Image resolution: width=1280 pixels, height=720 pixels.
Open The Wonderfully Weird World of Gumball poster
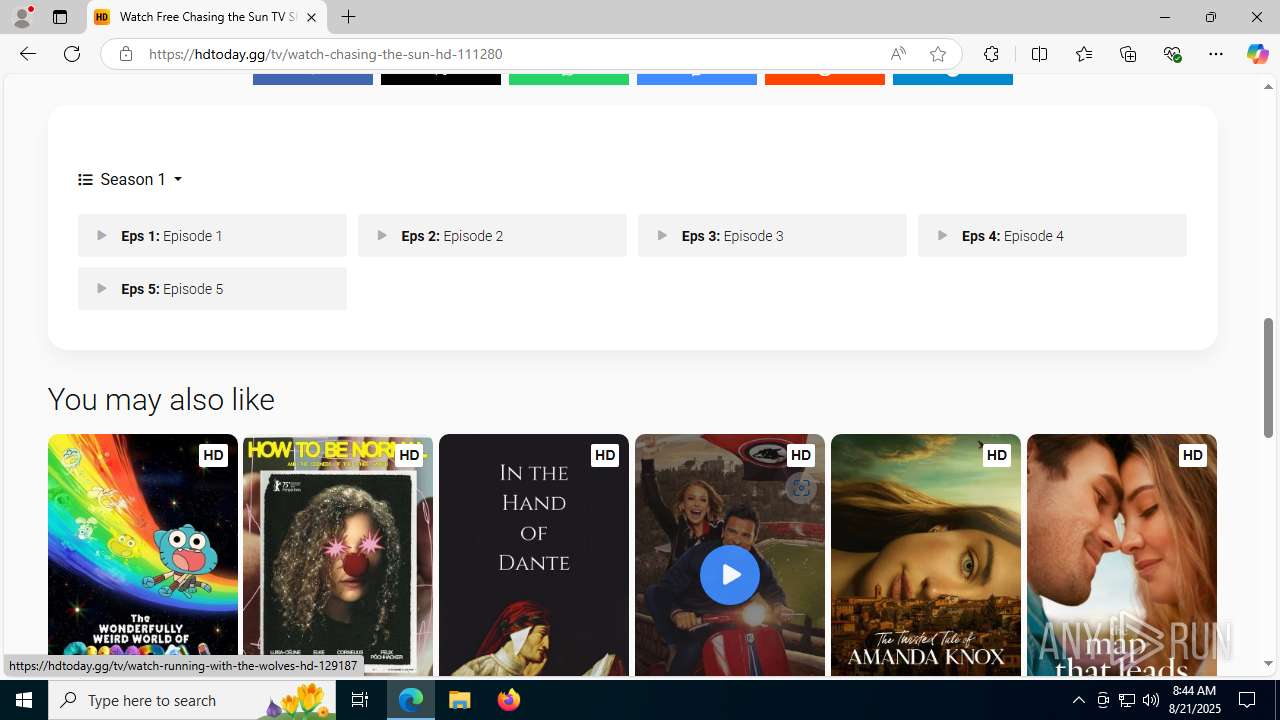tap(142, 555)
